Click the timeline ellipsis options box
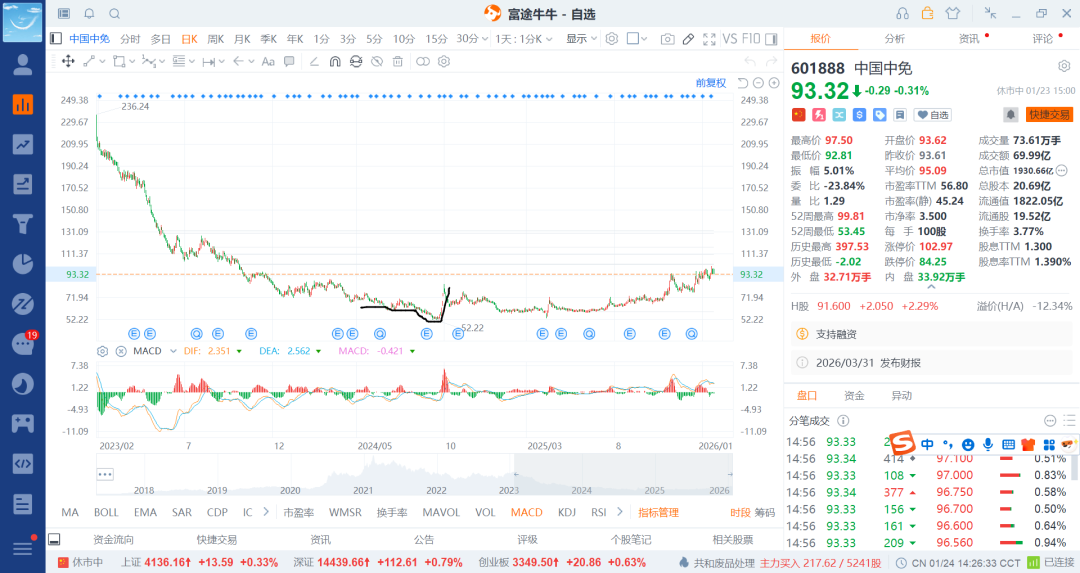The height and width of the screenshot is (573, 1080). (x=105, y=475)
